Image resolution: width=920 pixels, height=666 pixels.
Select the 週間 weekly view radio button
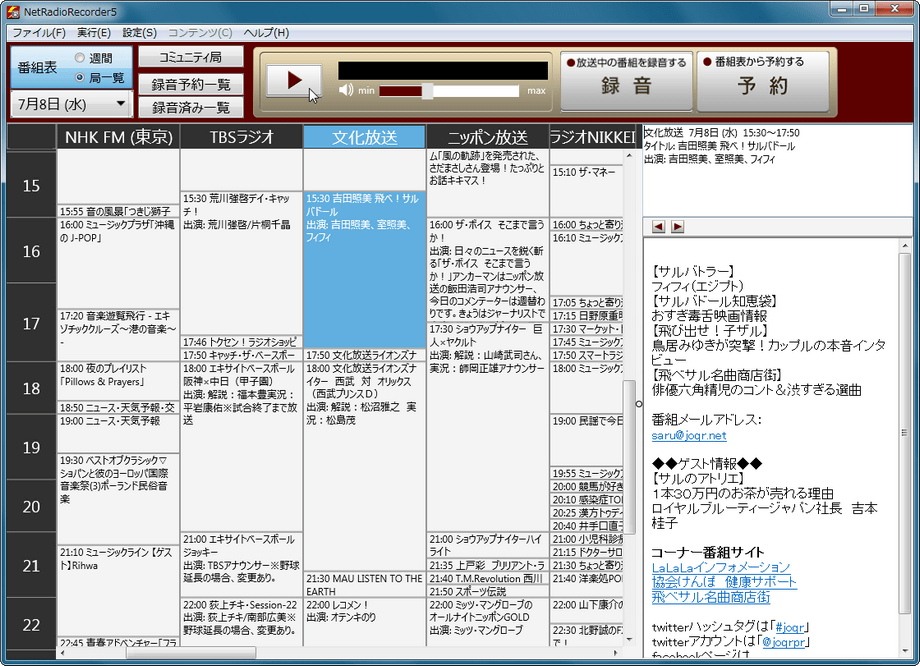coord(80,58)
